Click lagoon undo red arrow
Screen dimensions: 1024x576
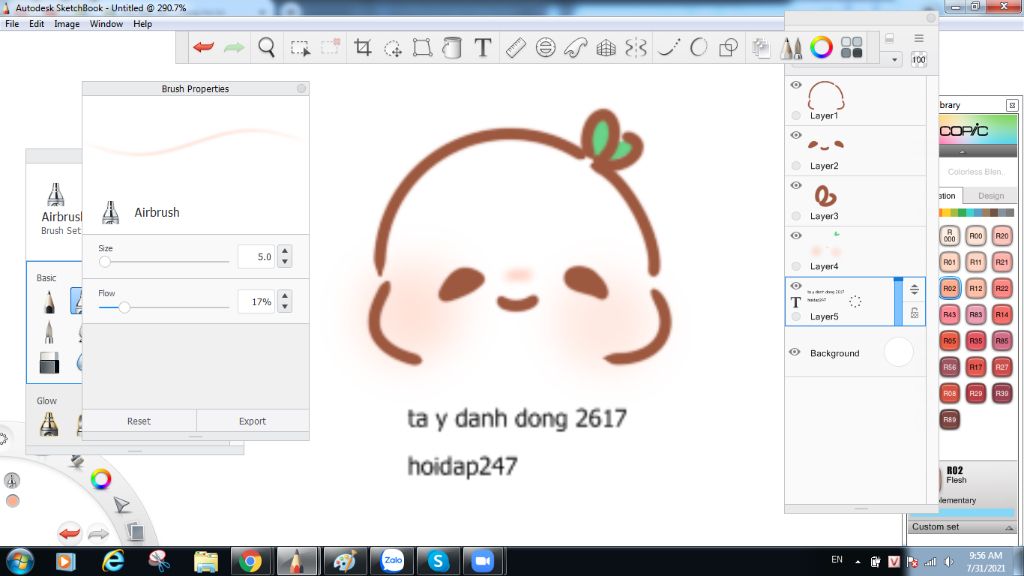coord(69,533)
